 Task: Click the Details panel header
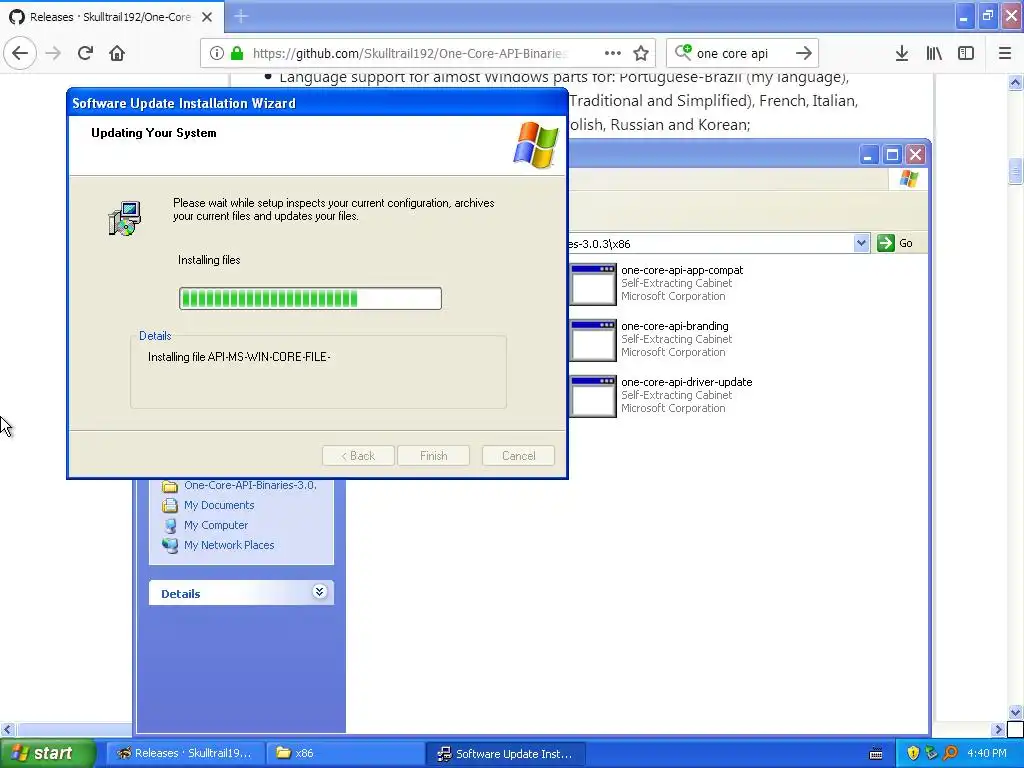pyautogui.click(x=241, y=593)
